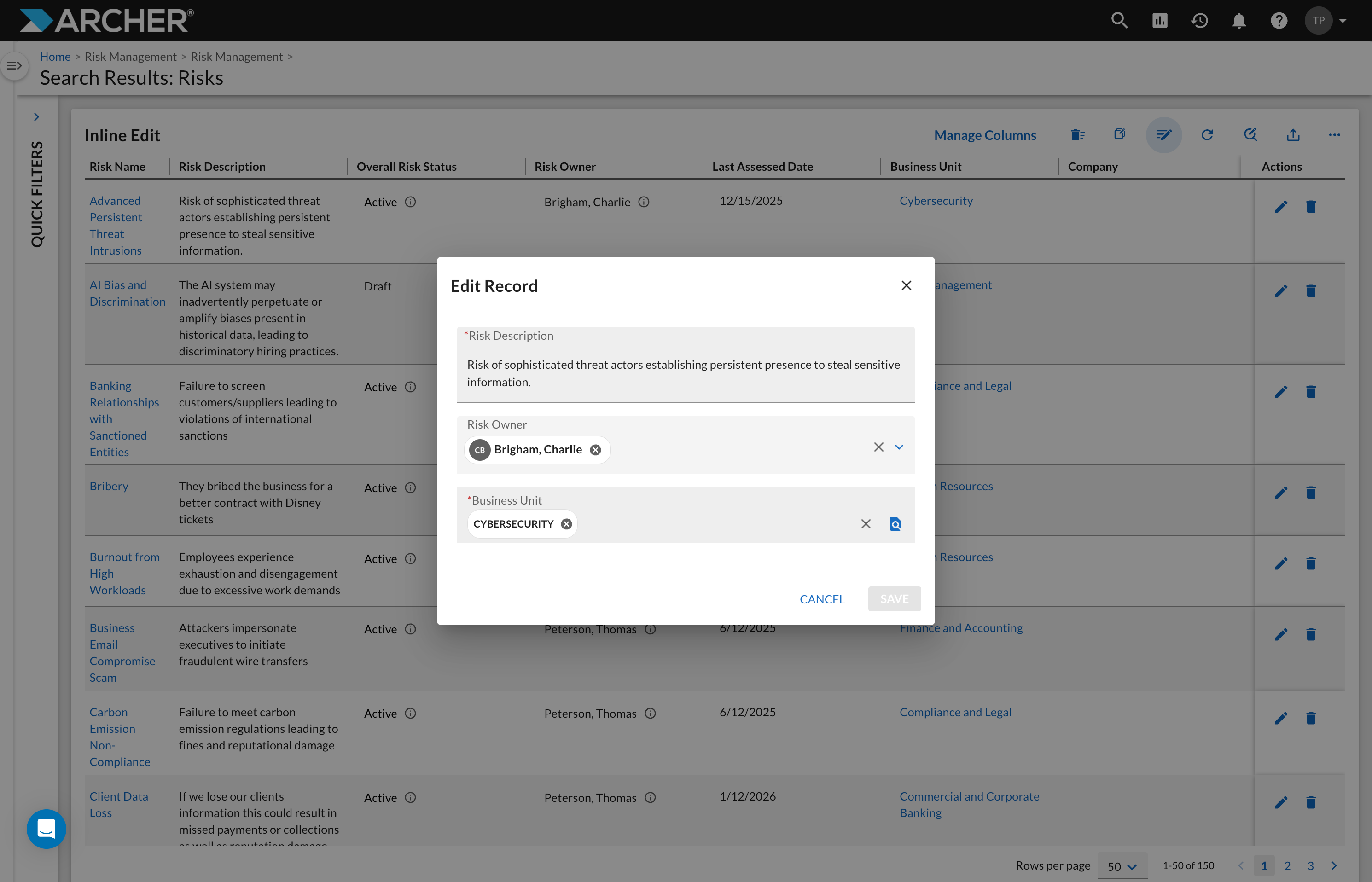Cancel the Edit Record dialog
The image size is (1372, 882).
click(x=822, y=599)
